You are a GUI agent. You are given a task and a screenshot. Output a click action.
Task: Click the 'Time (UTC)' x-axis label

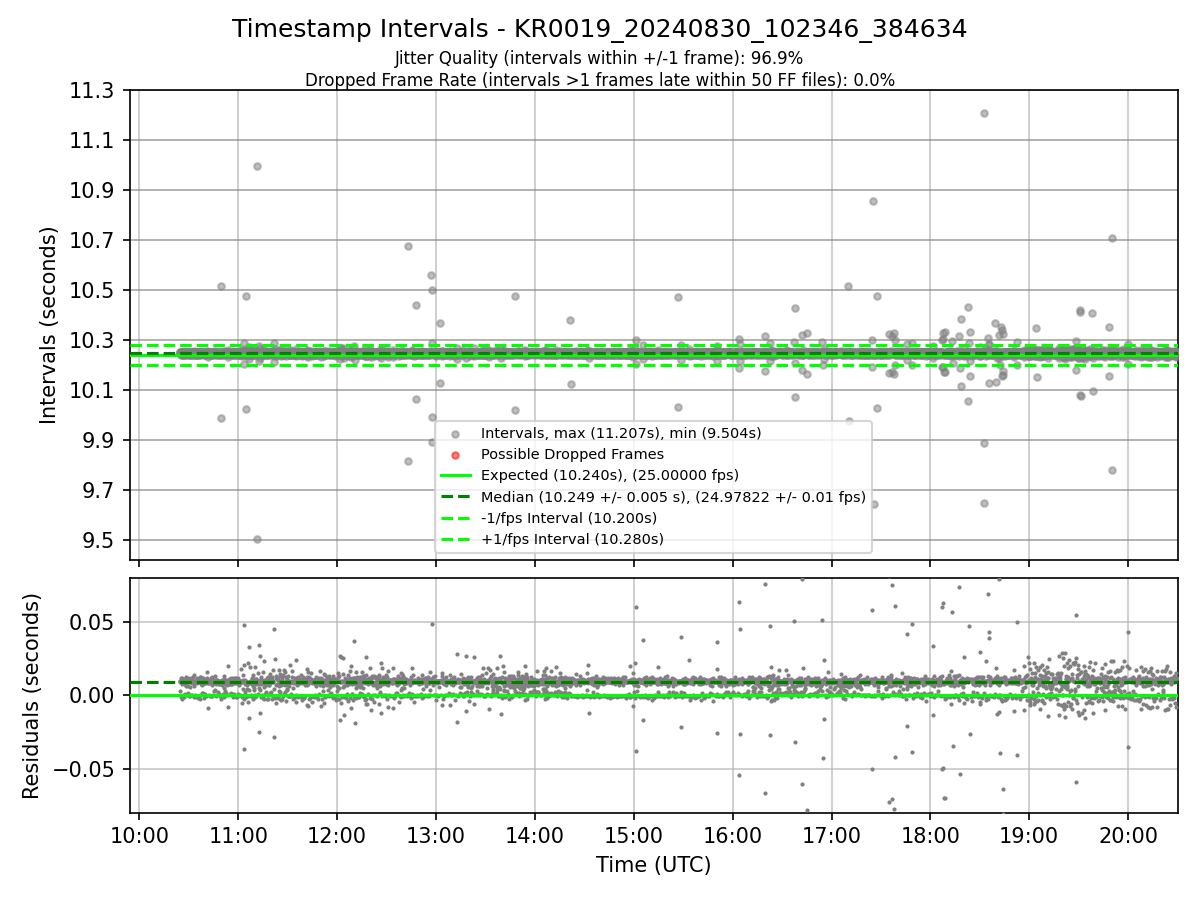point(653,865)
